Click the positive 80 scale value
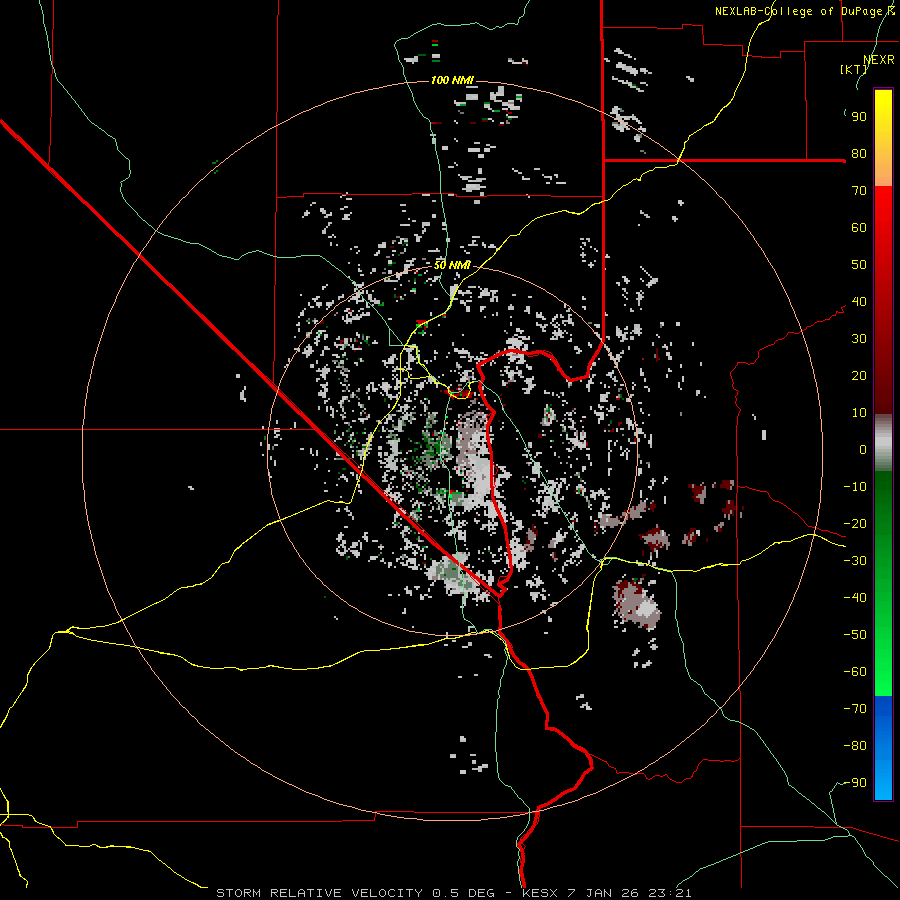The width and height of the screenshot is (900, 900). coord(859,153)
